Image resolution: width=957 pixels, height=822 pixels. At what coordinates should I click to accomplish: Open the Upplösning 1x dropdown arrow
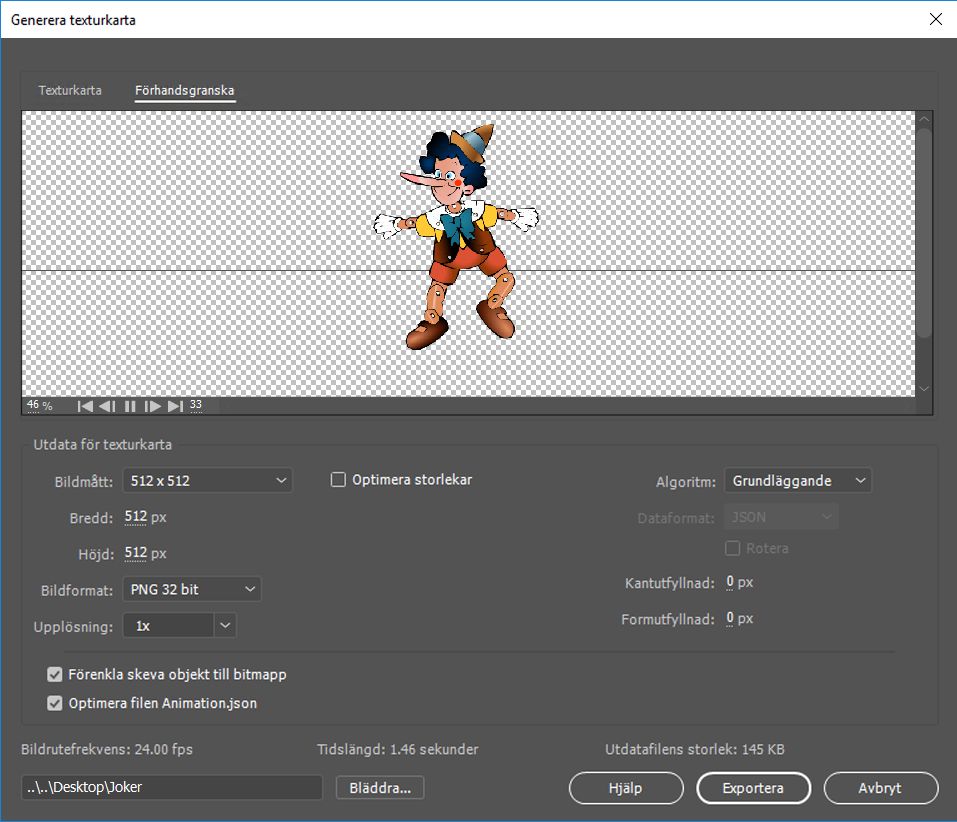pos(225,625)
